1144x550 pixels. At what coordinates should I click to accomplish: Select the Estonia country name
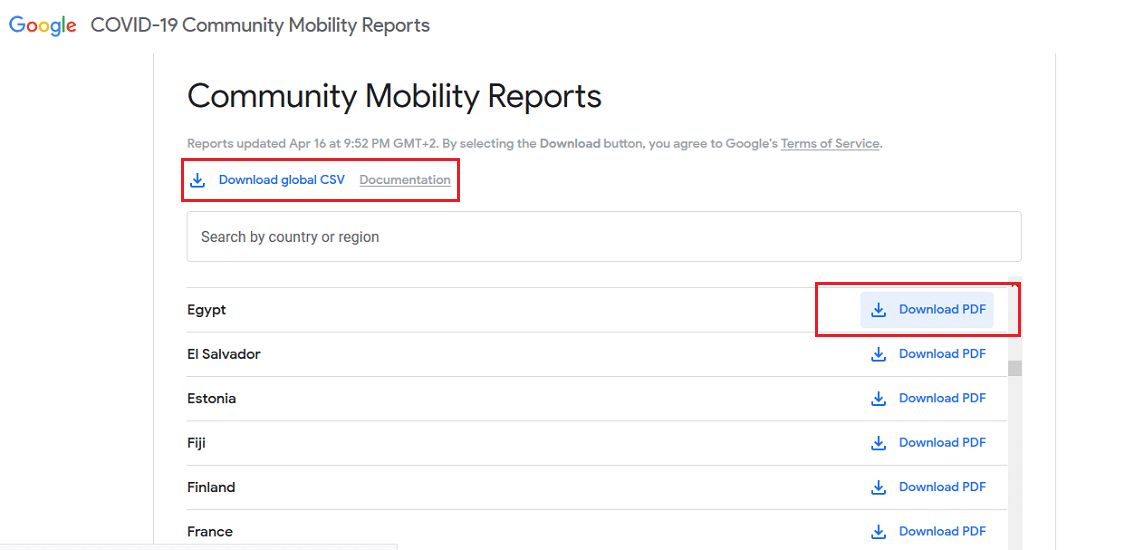coord(212,399)
